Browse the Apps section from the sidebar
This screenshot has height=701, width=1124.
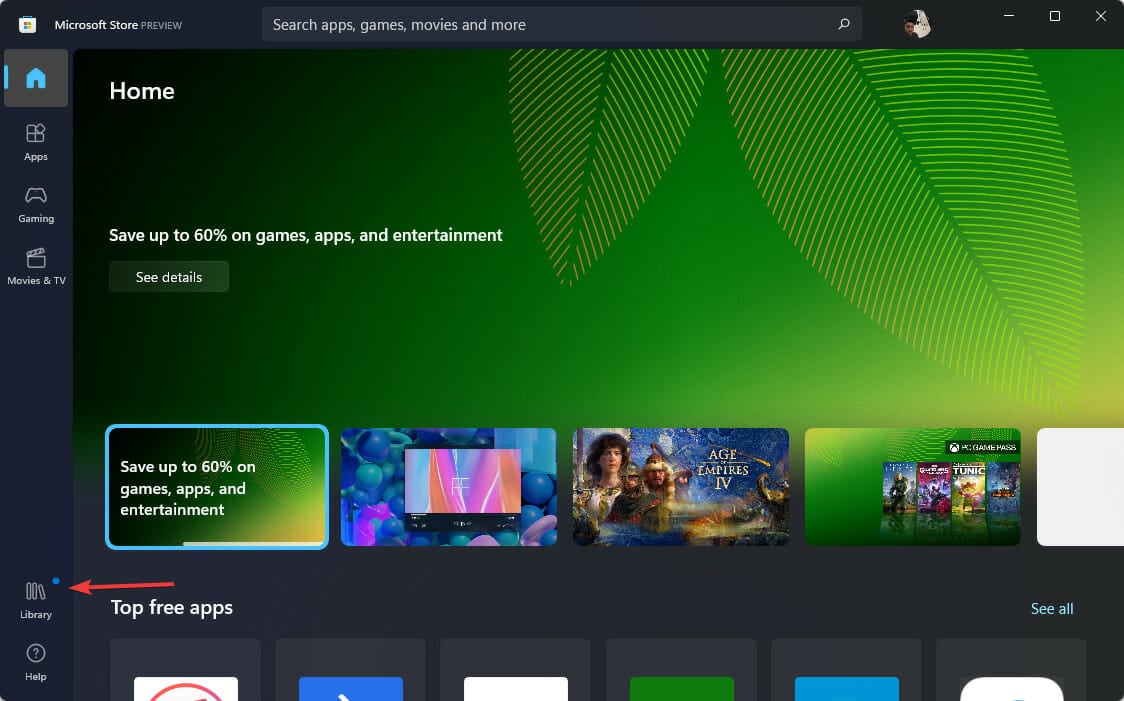coord(36,141)
